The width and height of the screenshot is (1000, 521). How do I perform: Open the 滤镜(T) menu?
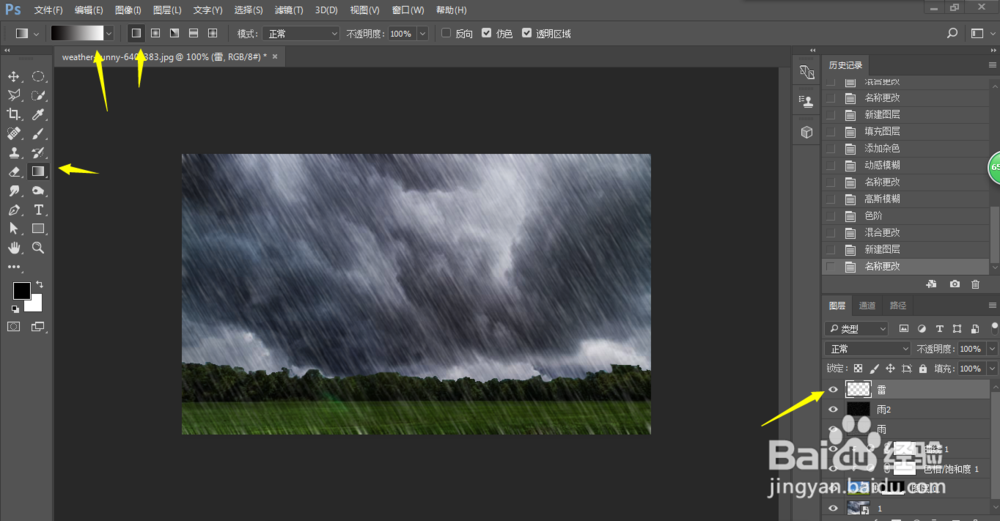pos(289,10)
